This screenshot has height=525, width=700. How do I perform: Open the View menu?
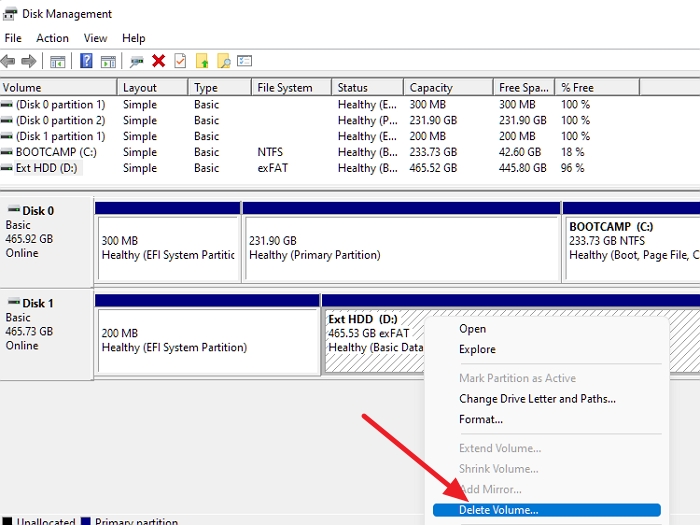[96, 38]
